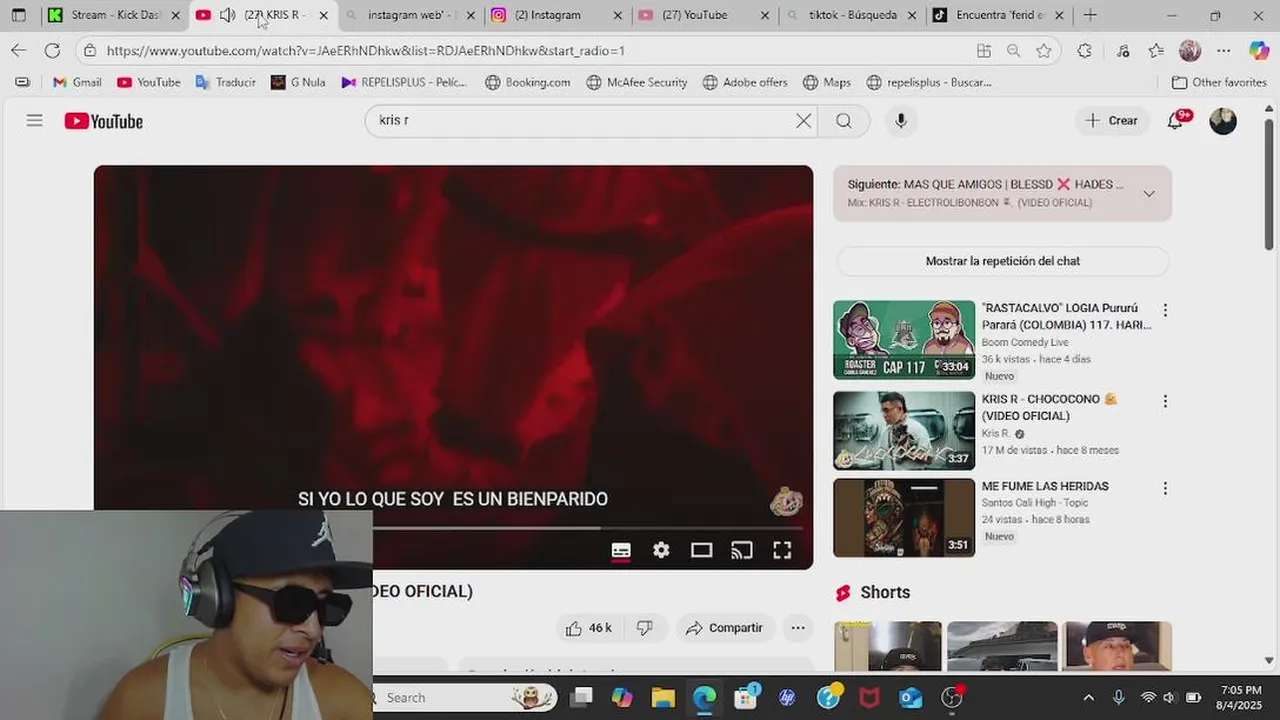This screenshot has height=720, width=1280.
Task: Switch to the 'tiktok - Búsqueda' tab
Action: click(851, 15)
